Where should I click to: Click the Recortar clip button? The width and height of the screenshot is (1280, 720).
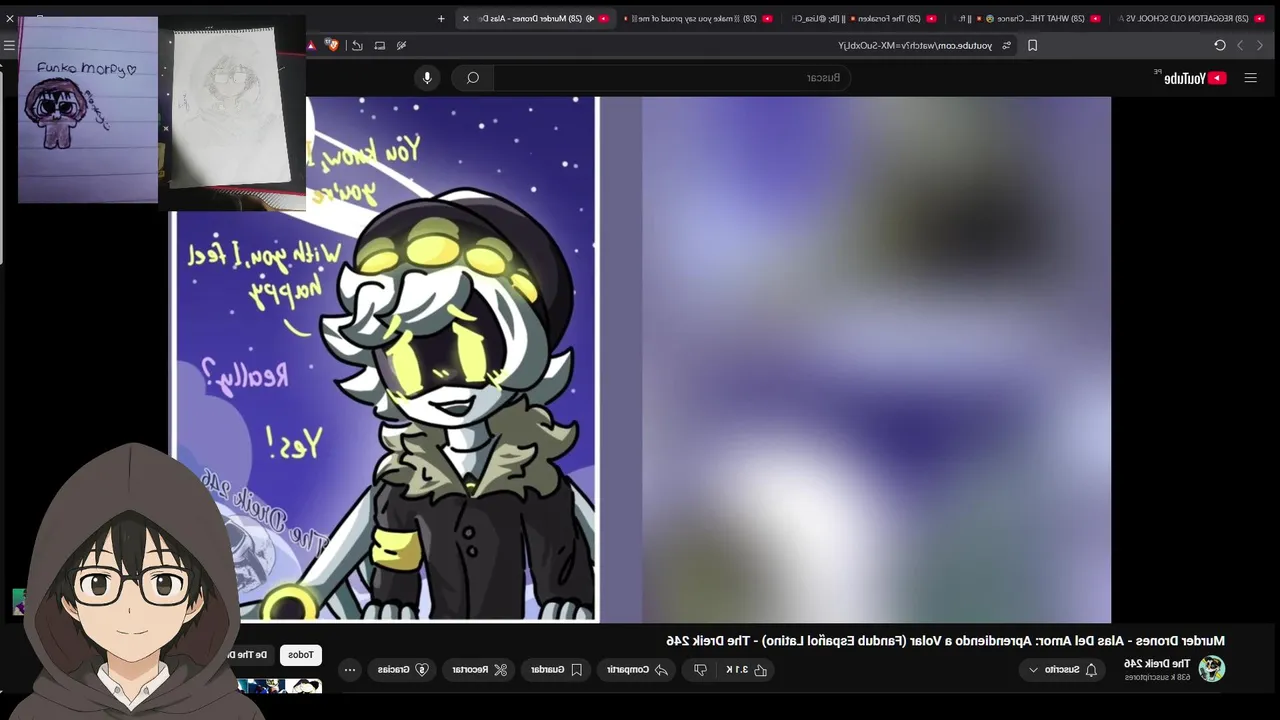[480, 670]
